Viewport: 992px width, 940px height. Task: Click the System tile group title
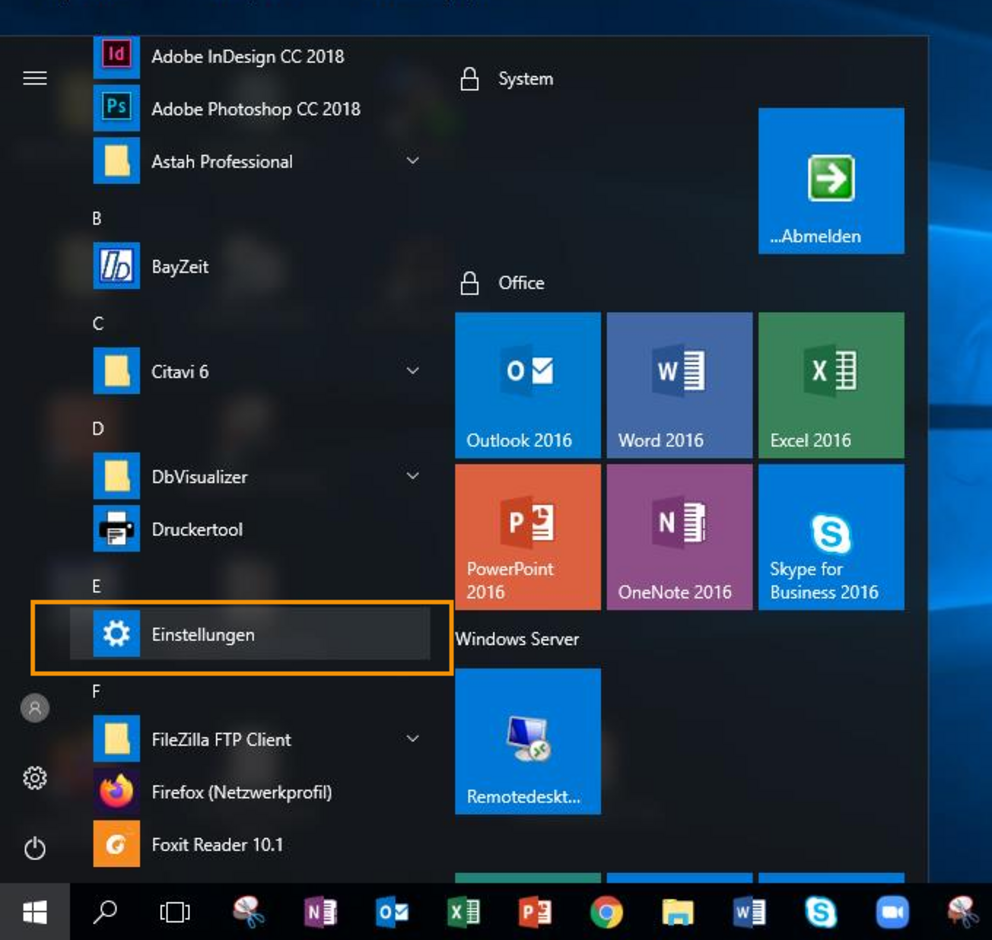pyautogui.click(x=525, y=79)
